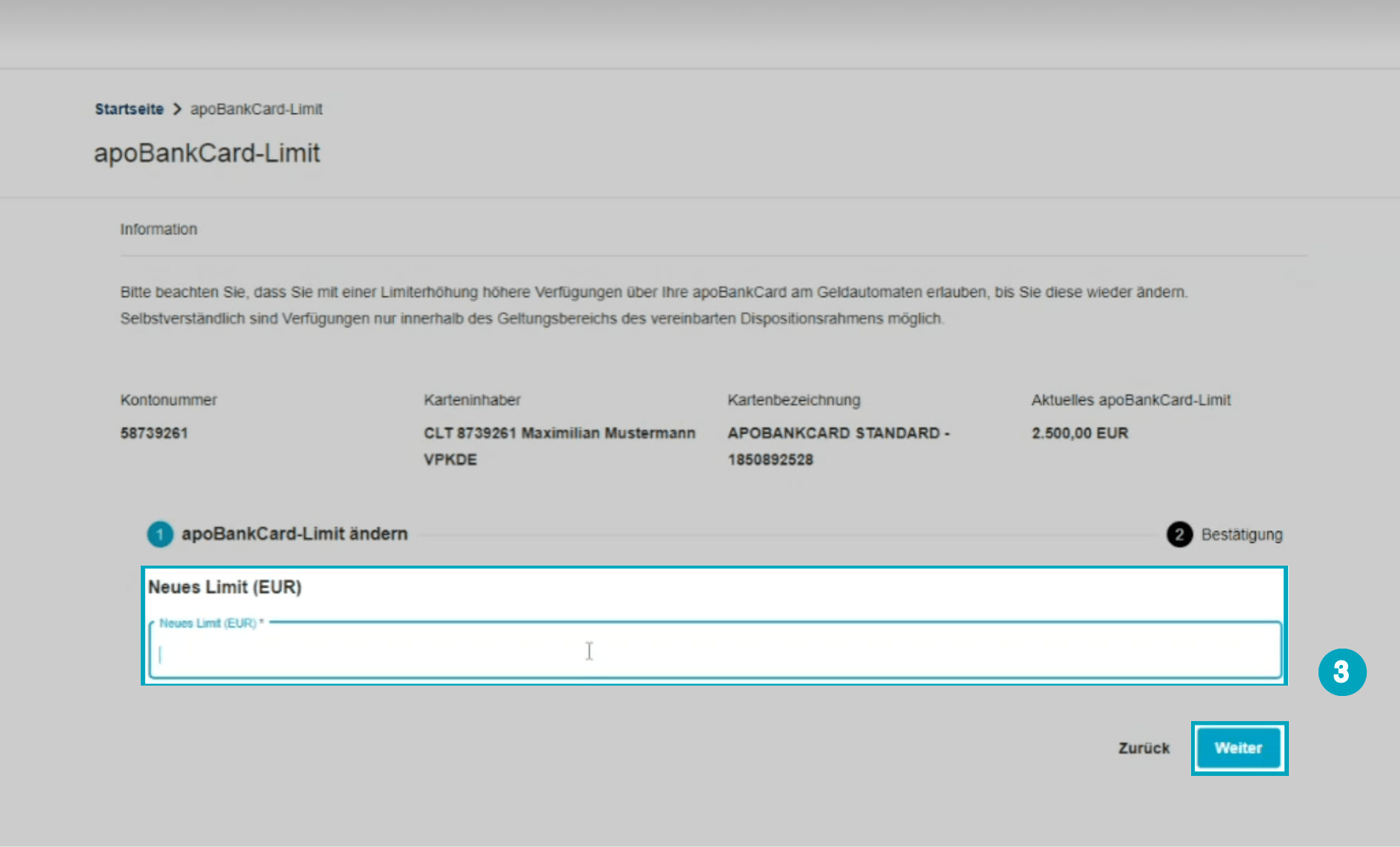1400x847 pixels.
Task: Click the Kartenbezeichnung label
Action: (x=793, y=400)
